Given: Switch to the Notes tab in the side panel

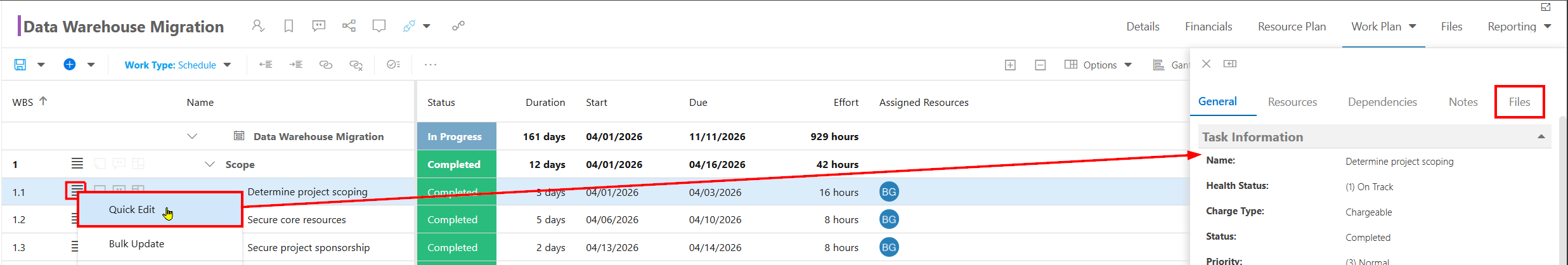Looking at the screenshot, I should pyautogui.click(x=1463, y=102).
